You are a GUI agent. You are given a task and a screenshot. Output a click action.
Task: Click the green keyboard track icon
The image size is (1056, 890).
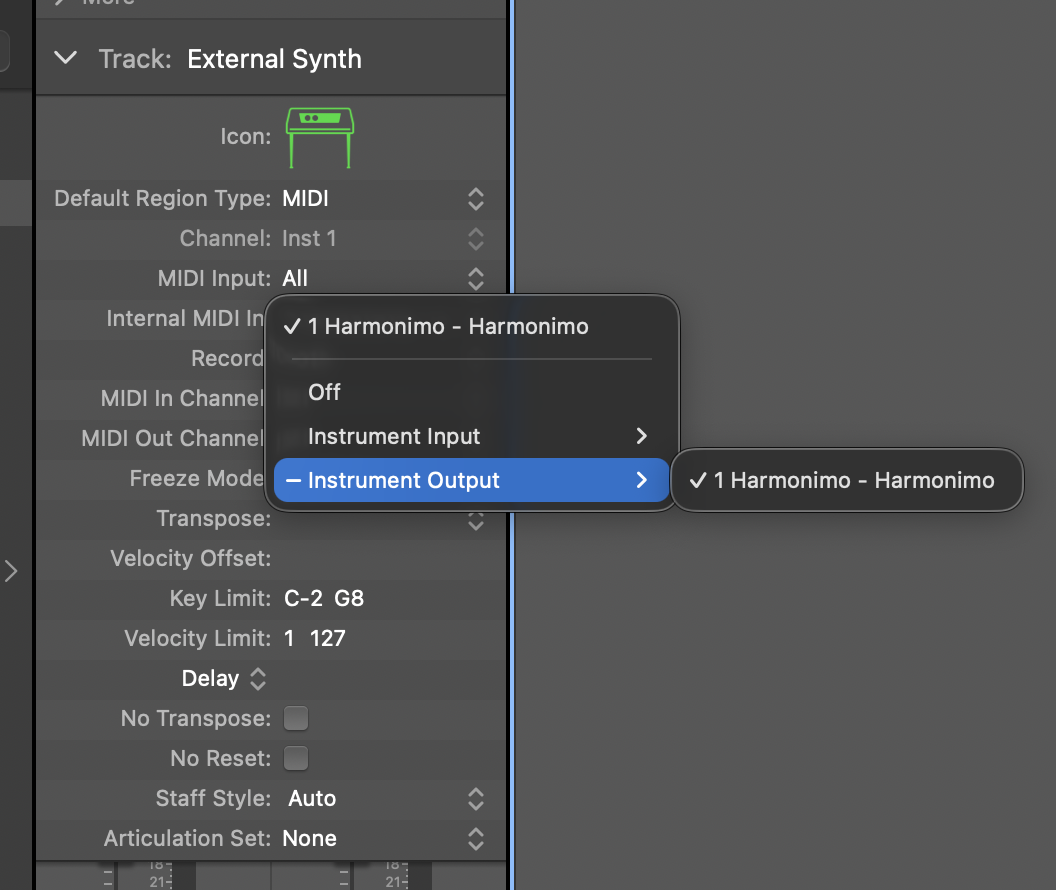click(x=320, y=137)
